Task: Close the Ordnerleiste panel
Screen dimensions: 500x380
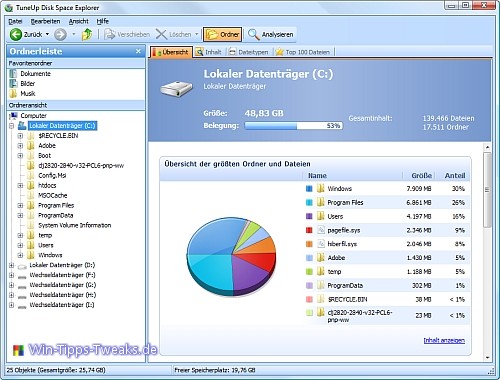Action: click(138, 51)
